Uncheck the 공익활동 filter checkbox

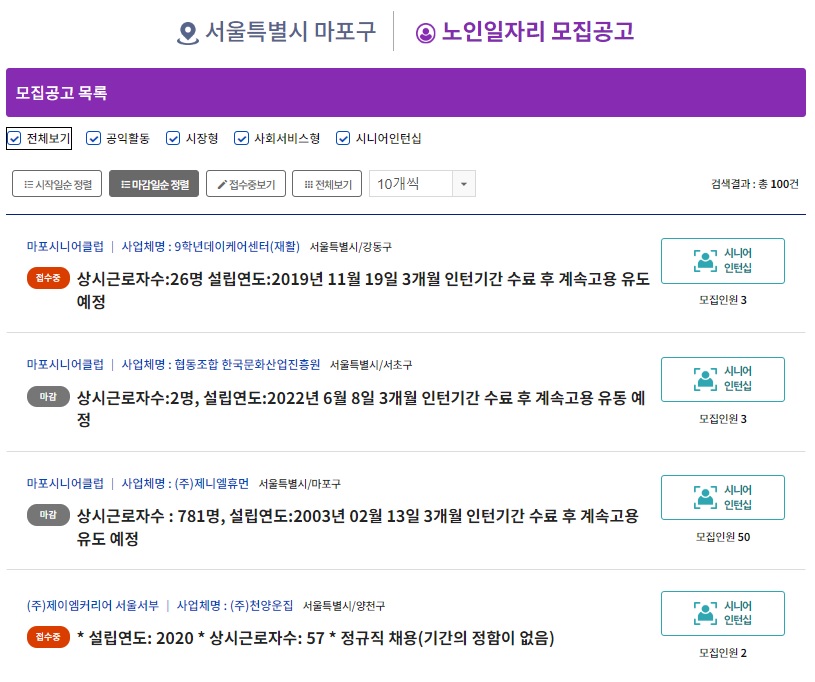click(x=93, y=138)
